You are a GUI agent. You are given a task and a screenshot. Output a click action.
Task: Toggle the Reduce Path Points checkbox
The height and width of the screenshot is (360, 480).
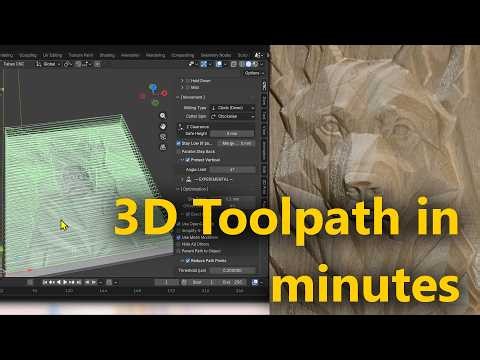pyautogui.click(x=188, y=260)
